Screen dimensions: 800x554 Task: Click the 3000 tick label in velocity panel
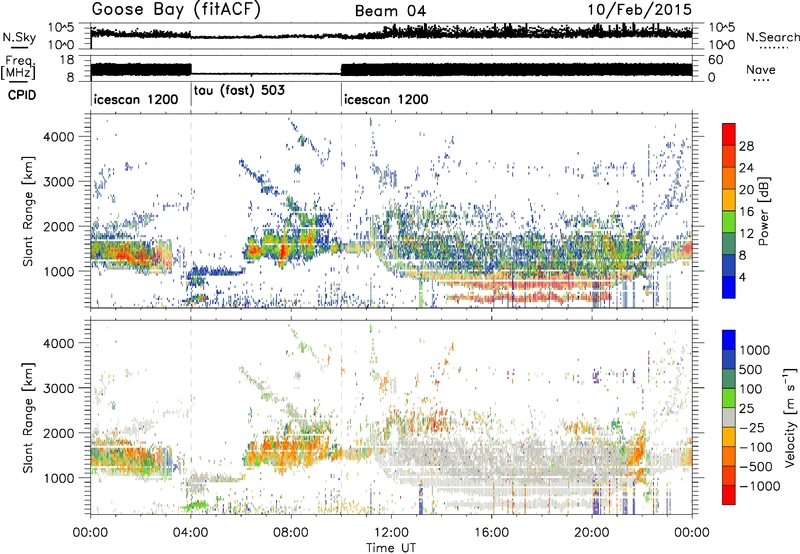point(58,388)
